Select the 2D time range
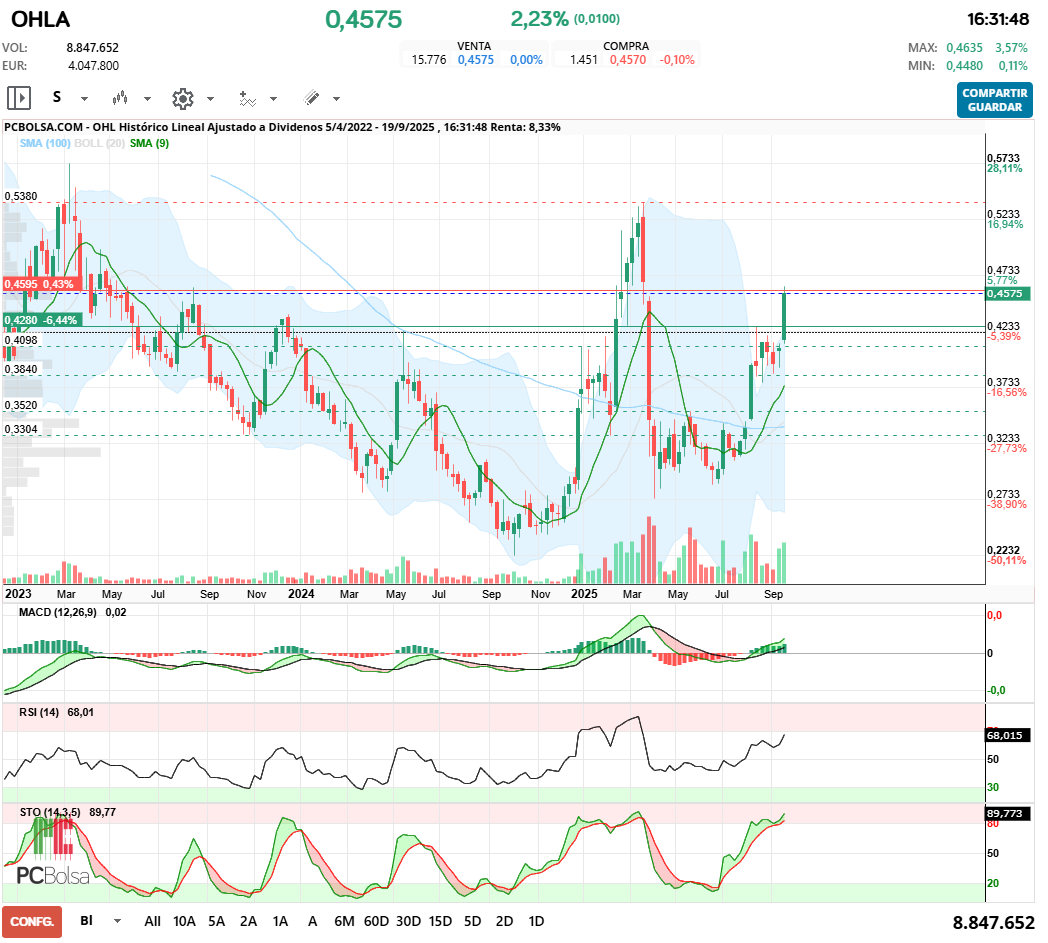This screenshot has height=943, width=1048. click(x=505, y=921)
